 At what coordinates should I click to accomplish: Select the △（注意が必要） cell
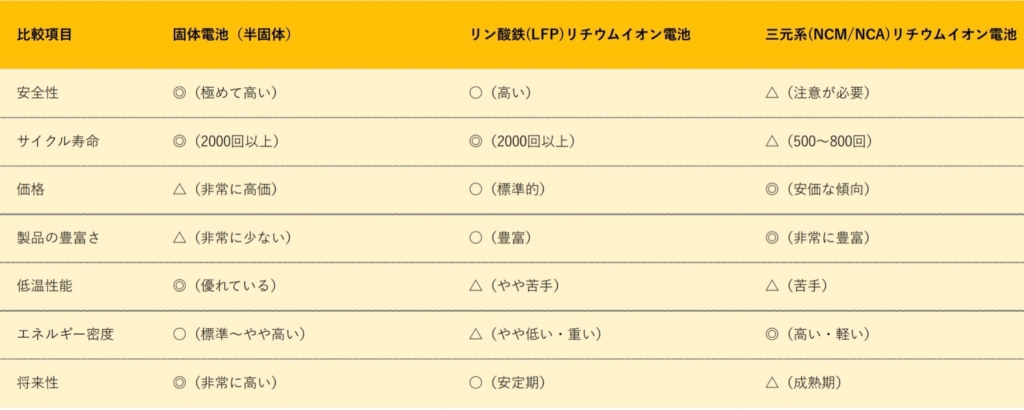pyautogui.click(x=818, y=93)
